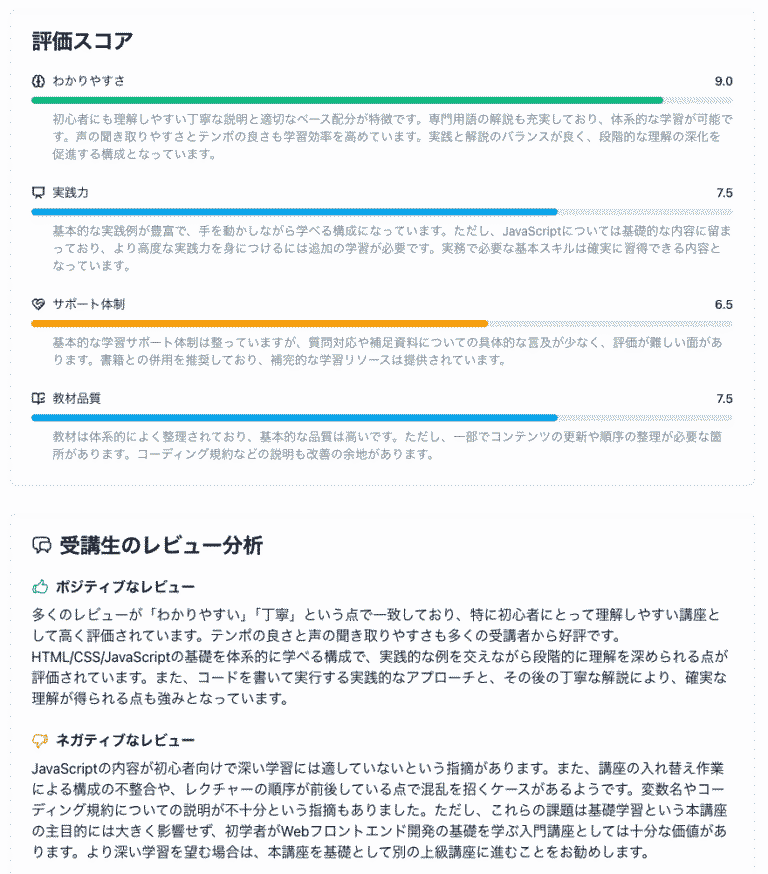Click the 受講生のレビュー分析 heading text
The width and height of the screenshot is (768, 874).
(x=161, y=545)
